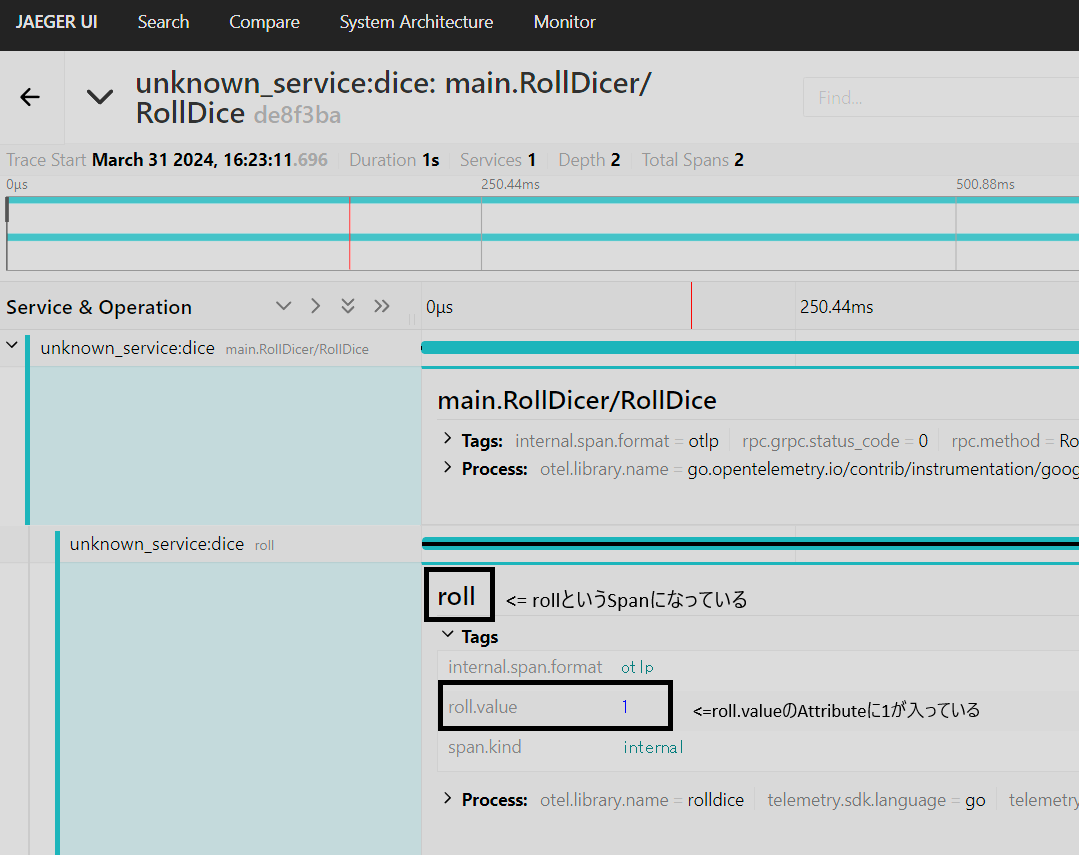Open the Search page in top navigation
The height and width of the screenshot is (855, 1079).
pos(163,21)
